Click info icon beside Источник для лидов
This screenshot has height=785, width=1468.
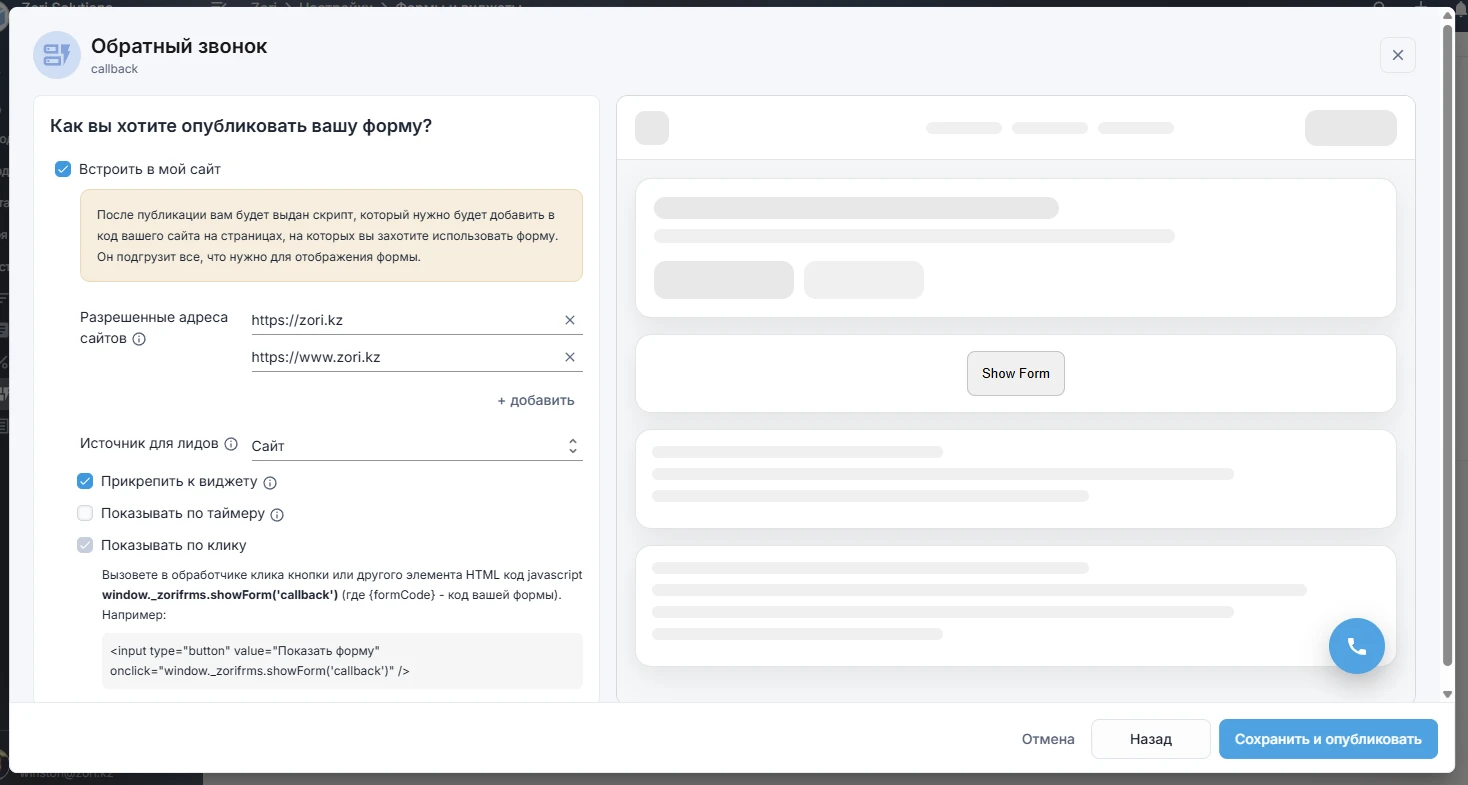(231, 444)
